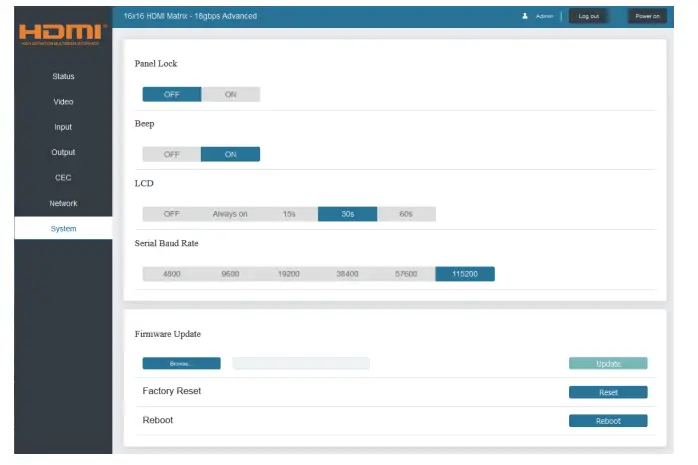Set Panel Lock to OFF

pos(172,94)
